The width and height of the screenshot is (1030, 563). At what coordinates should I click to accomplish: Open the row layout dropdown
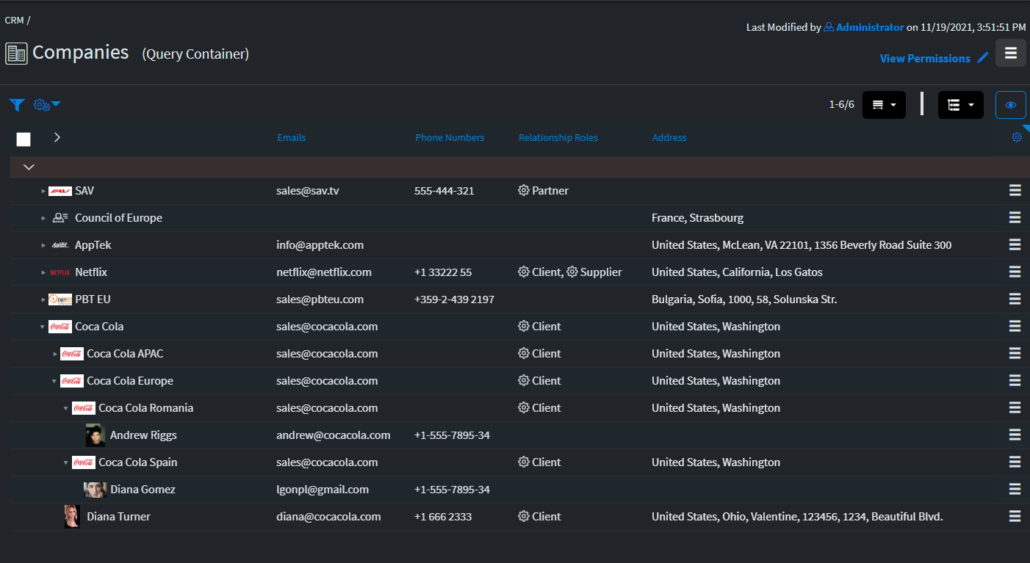coord(884,105)
